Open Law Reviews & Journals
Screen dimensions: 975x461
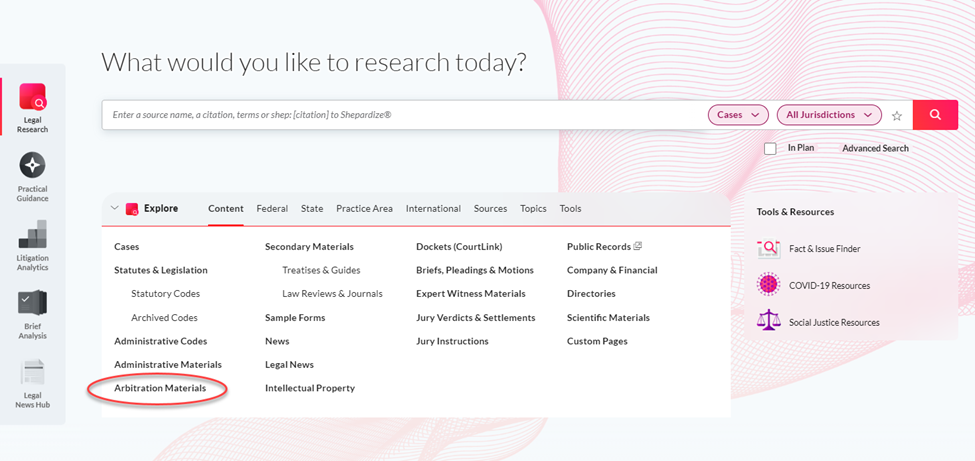333,294
